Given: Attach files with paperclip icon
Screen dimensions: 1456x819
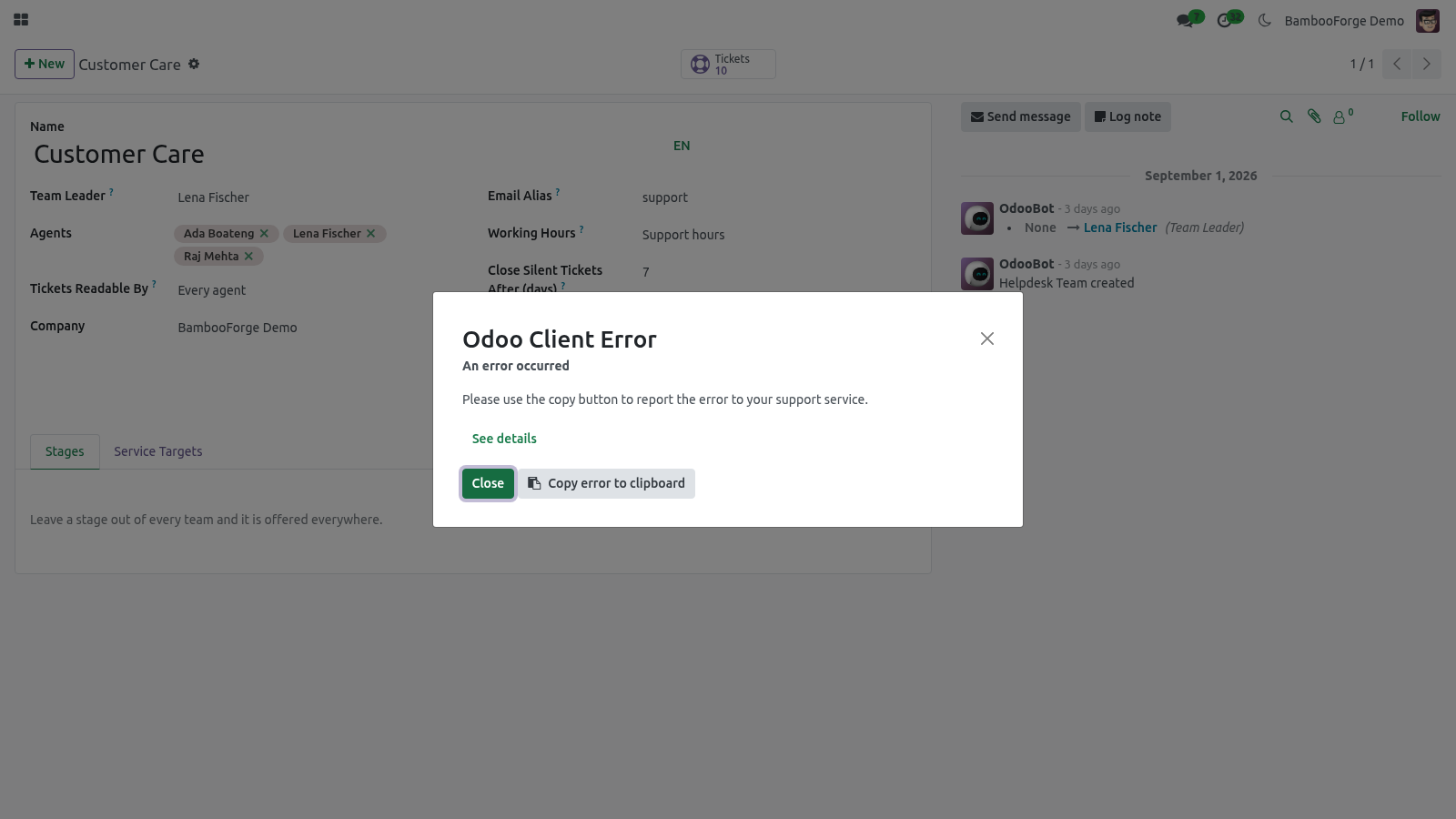Looking at the screenshot, I should tap(1314, 116).
